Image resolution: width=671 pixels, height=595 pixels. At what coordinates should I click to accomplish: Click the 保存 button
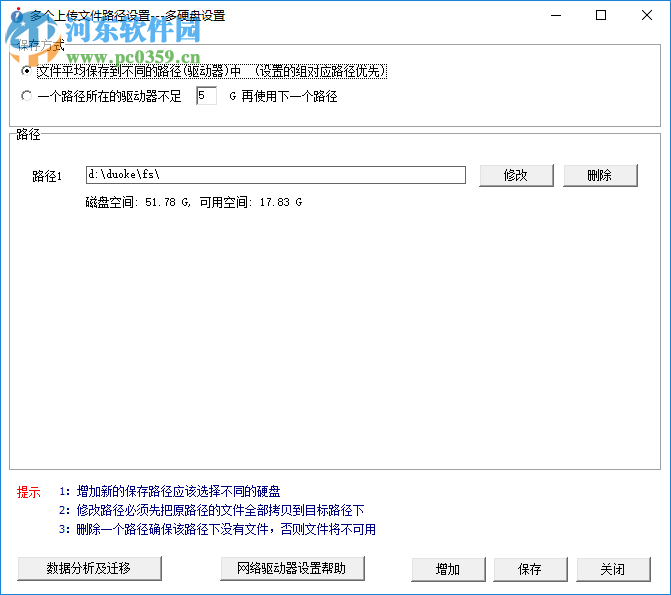coord(530,569)
